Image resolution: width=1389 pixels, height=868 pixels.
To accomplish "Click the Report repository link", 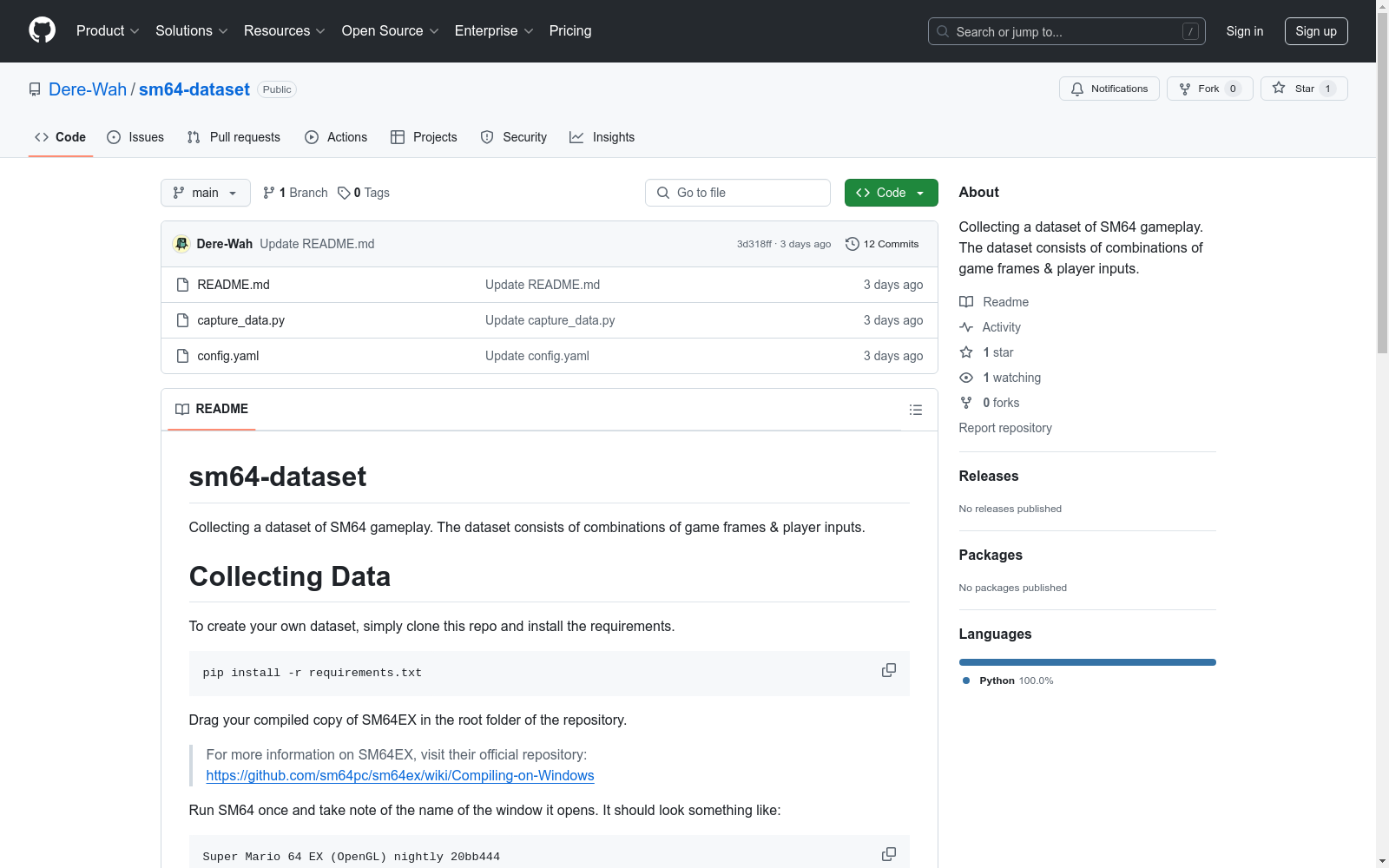I will (x=1005, y=428).
